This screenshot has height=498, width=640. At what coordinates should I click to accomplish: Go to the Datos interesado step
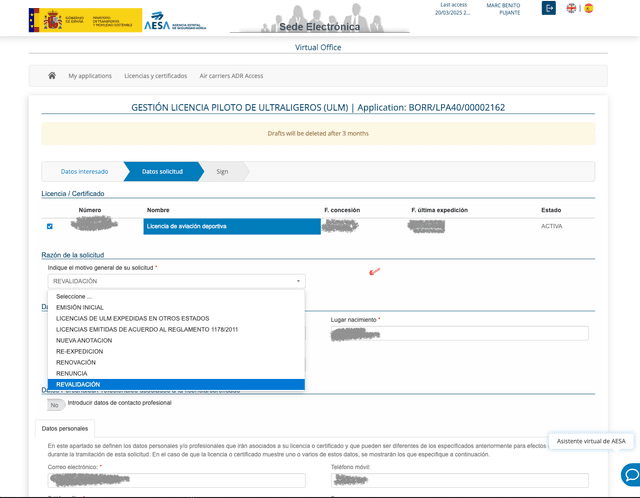(x=84, y=171)
